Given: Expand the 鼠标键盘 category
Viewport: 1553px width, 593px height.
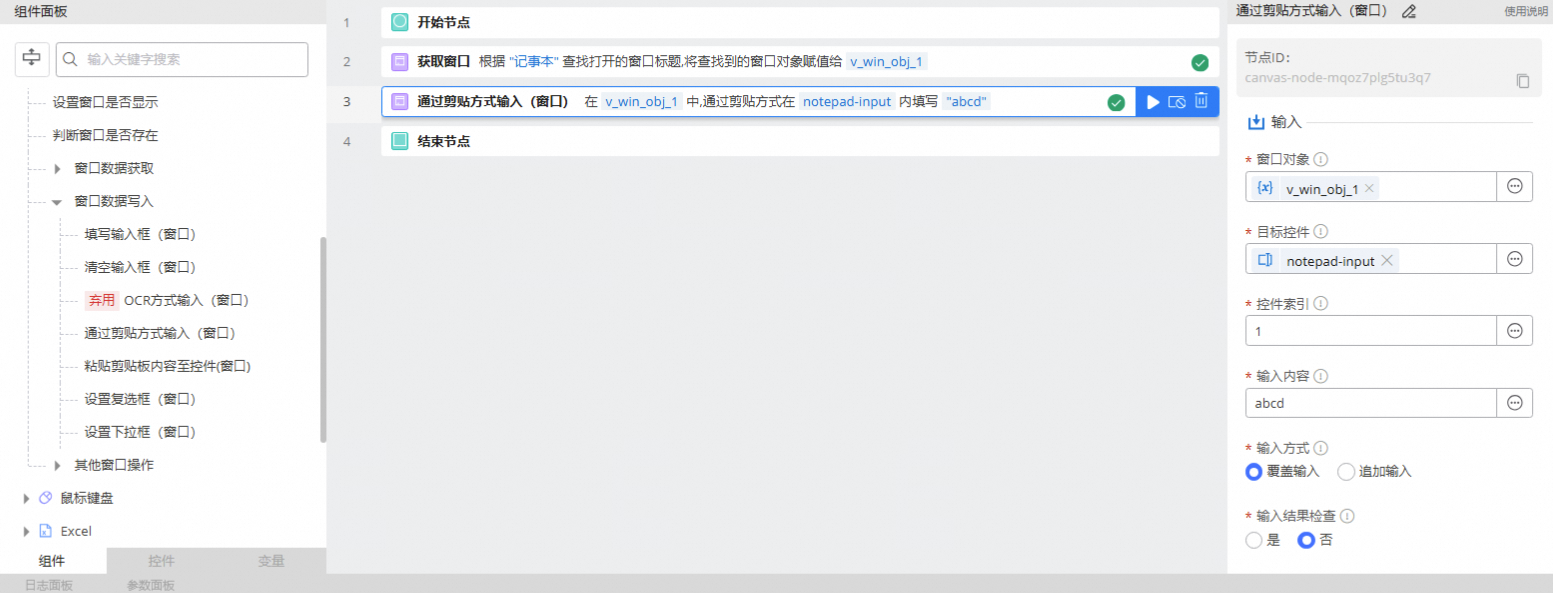Looking at the screenshot, I should pos(26,498).
